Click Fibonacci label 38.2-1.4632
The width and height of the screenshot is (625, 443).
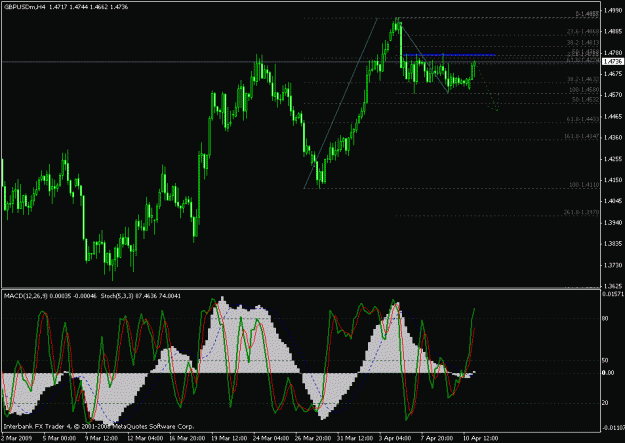583,79
